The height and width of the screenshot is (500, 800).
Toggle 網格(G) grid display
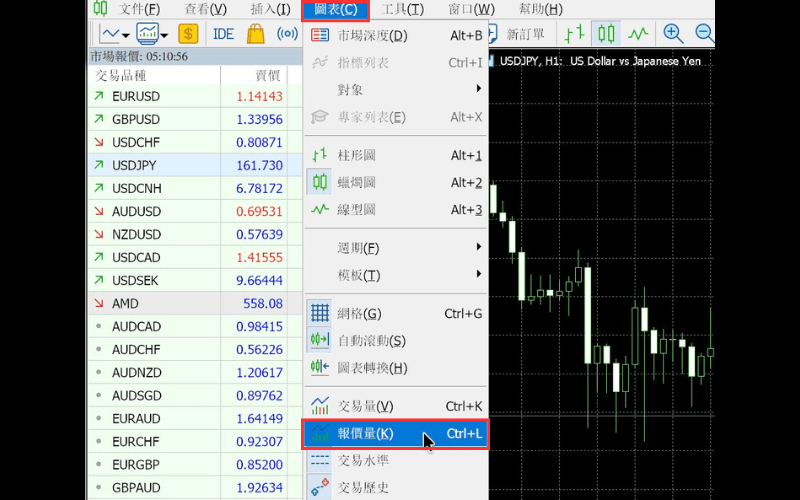coord(396,313)
